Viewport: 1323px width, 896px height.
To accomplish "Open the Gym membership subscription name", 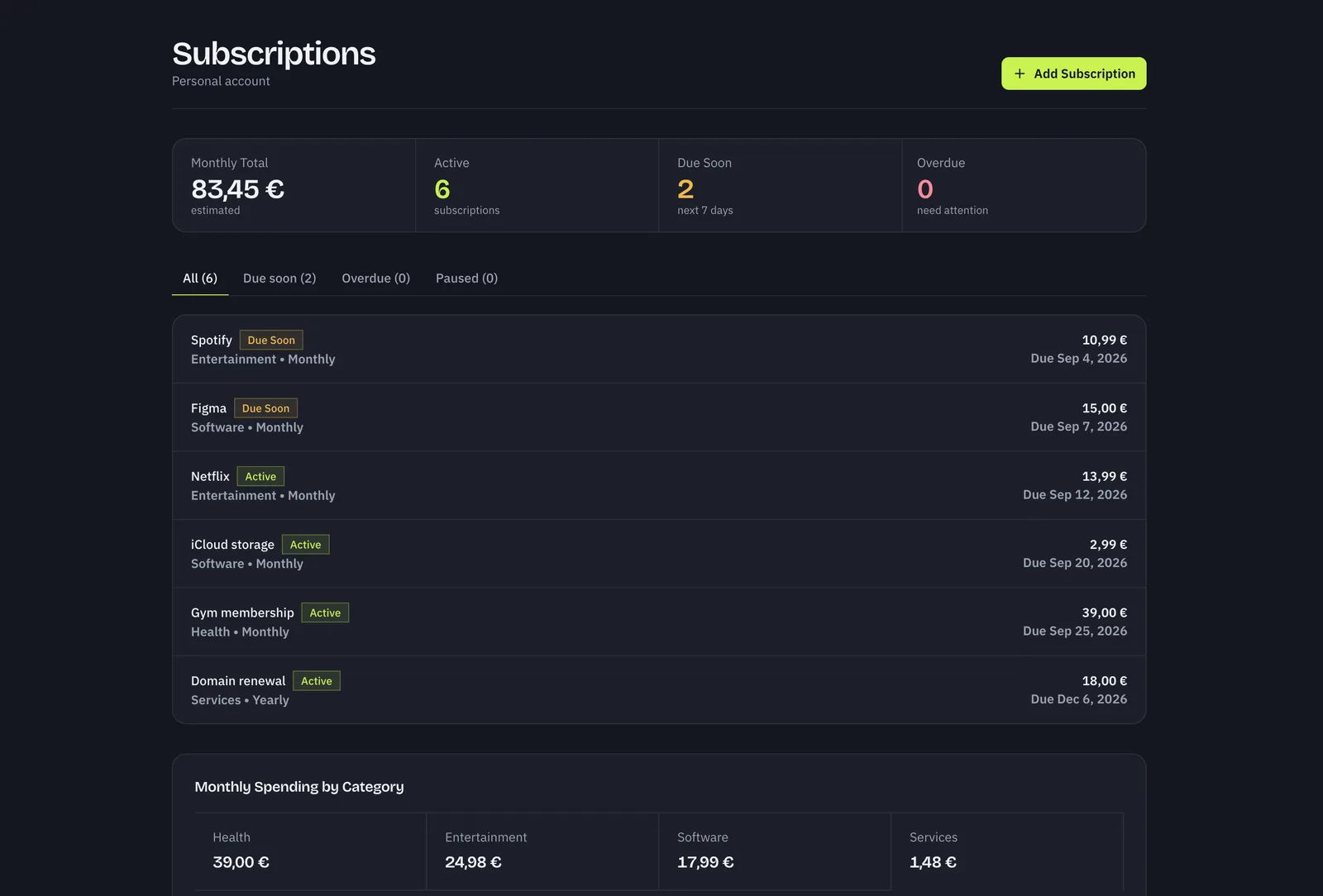I will pyautogui.click(x=242, y=612).
